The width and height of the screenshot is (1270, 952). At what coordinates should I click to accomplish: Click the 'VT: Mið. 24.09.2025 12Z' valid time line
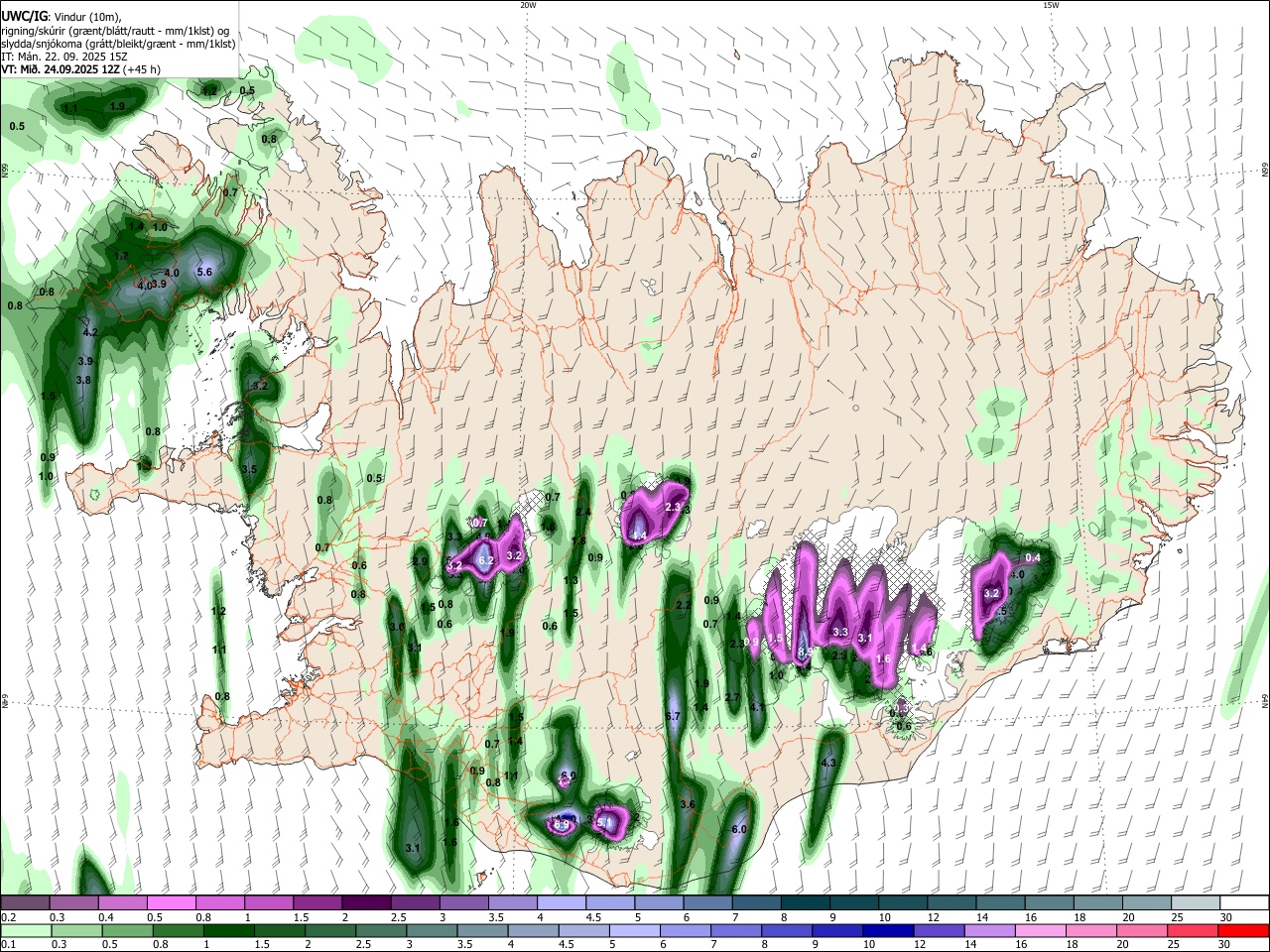pos(59,69)
